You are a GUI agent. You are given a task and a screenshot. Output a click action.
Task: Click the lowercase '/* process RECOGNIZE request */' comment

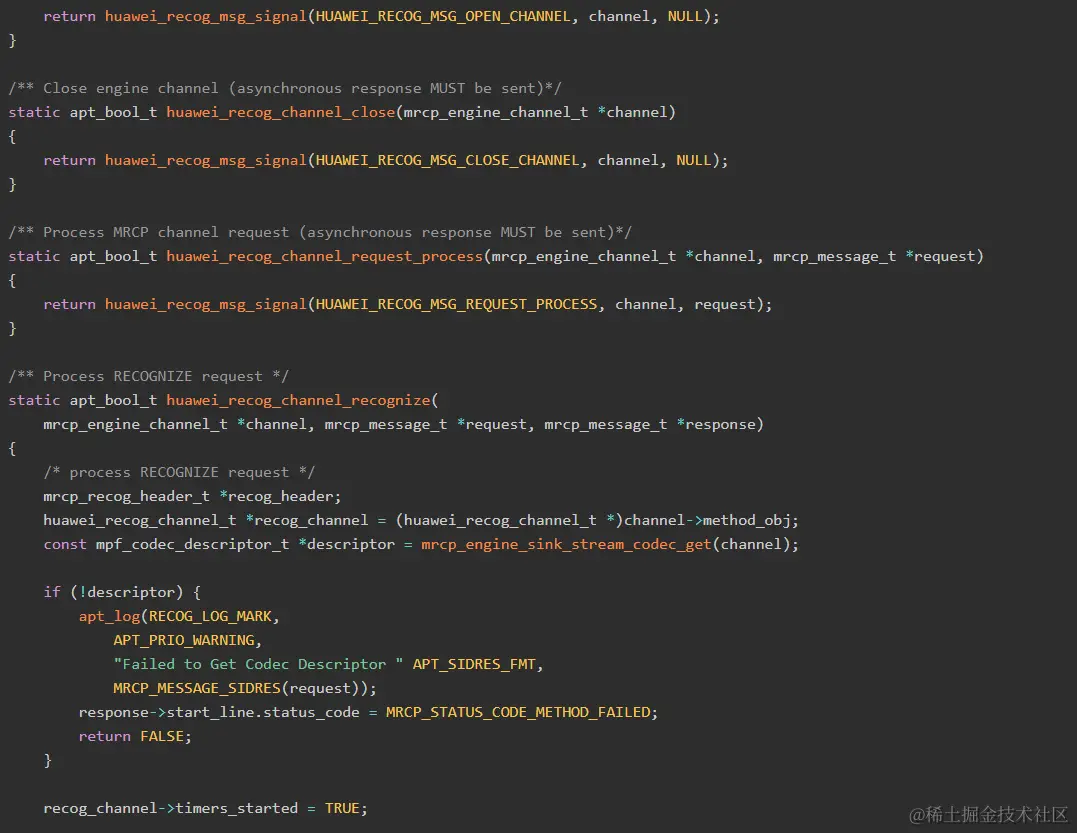tap(179, 472)
